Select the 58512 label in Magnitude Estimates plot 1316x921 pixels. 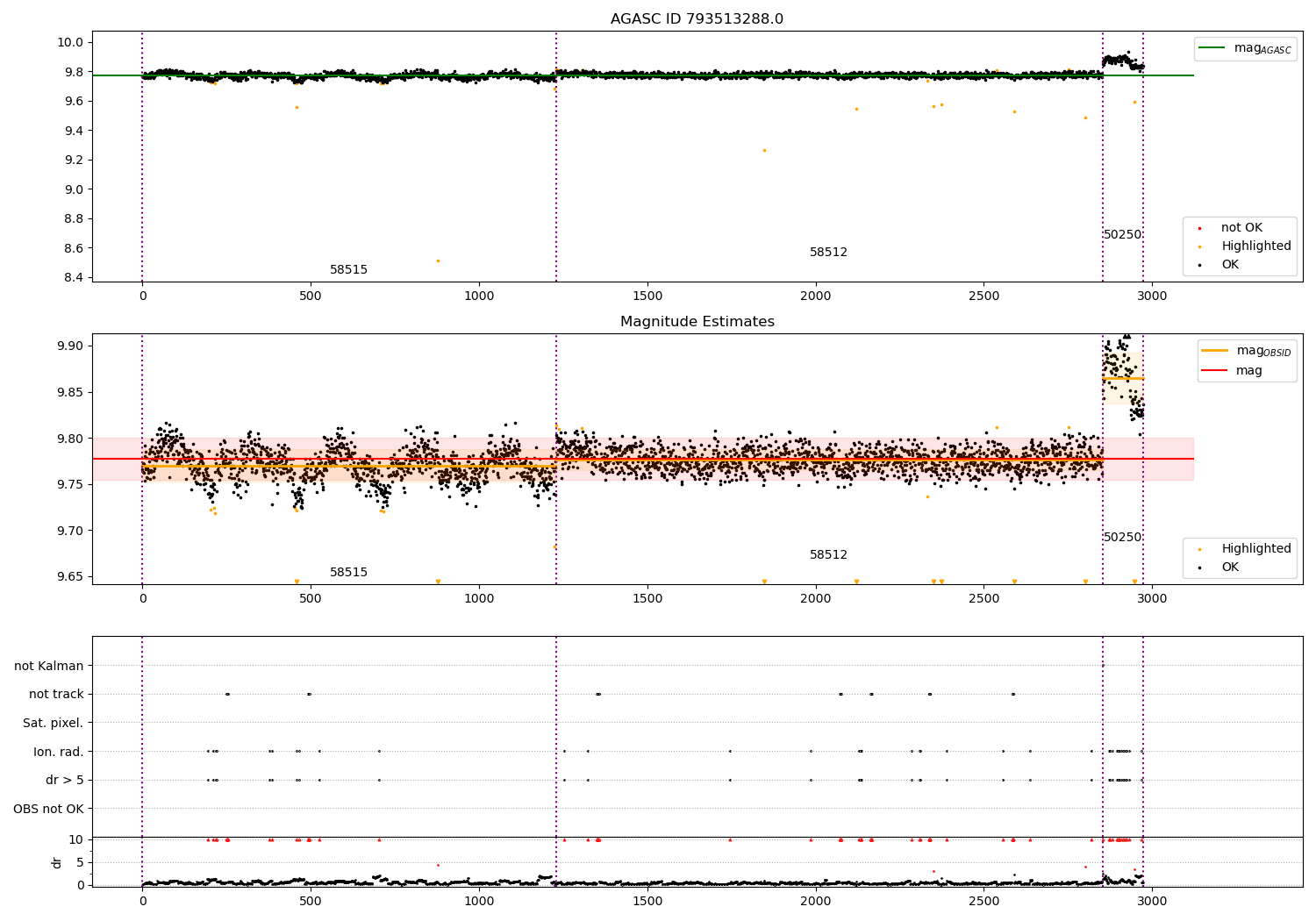click(x=828, y=555)
